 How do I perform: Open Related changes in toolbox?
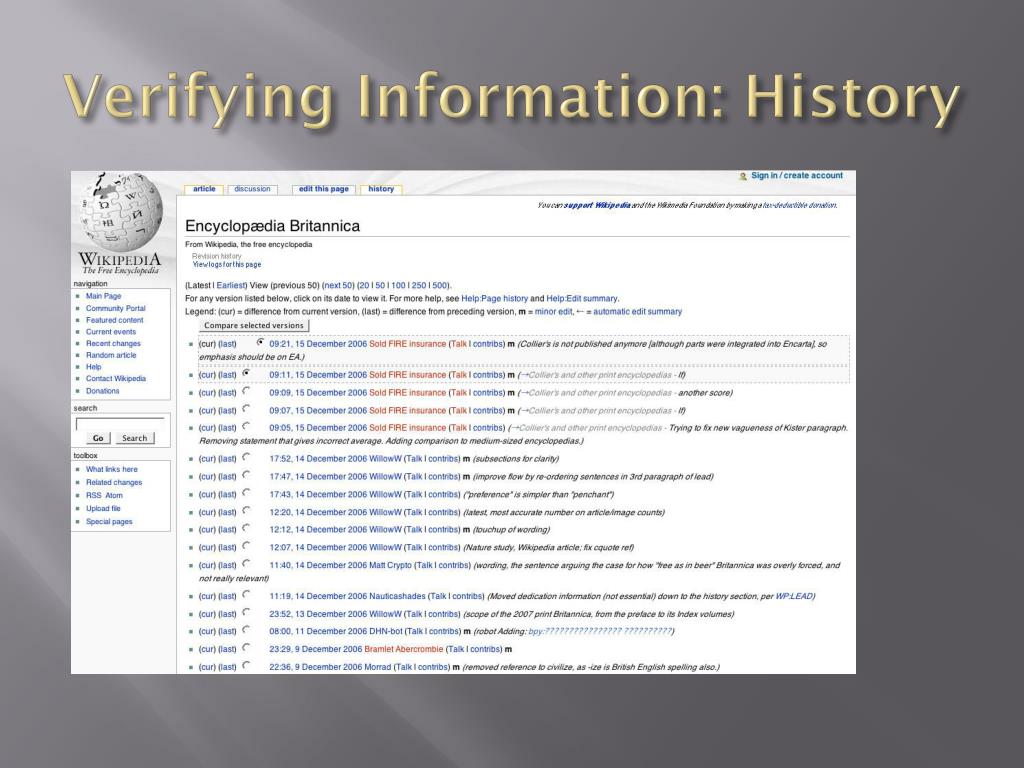pos(114,483)
